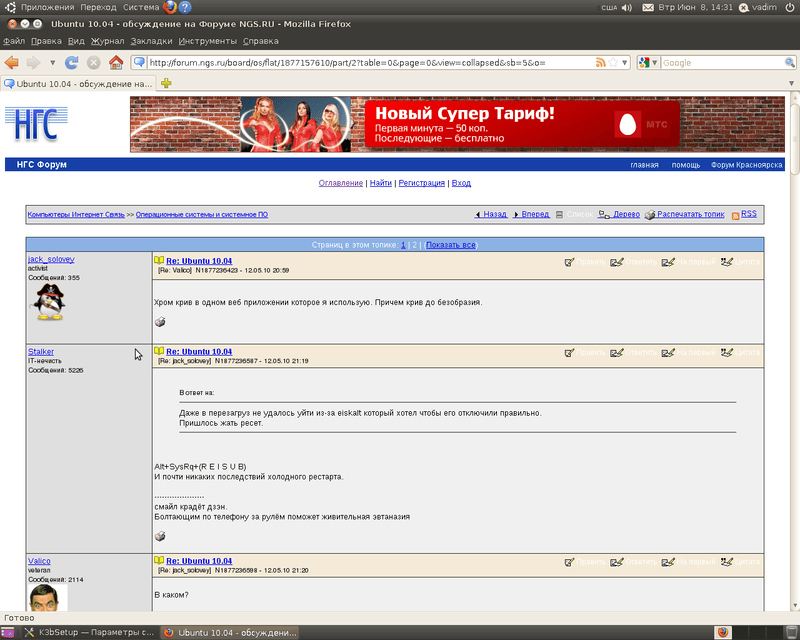Expand the address bar URL history dropdown
Screen dimensions: 800x640
pyautogui.click(x=625, y=62)
